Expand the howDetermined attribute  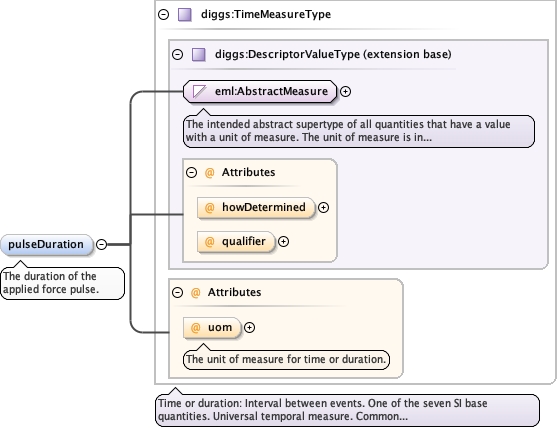click(323, 208)
